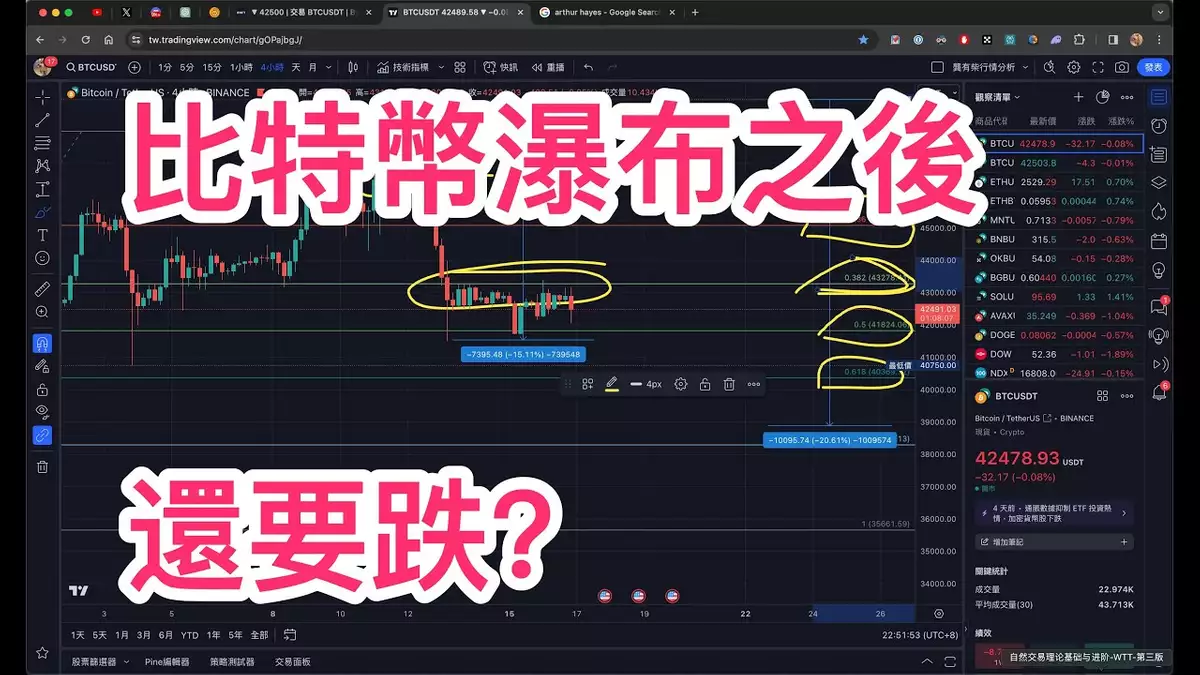Screen dimensions: 1200x675
Task: Open the chart type candles selector
Action: (353, 67)
